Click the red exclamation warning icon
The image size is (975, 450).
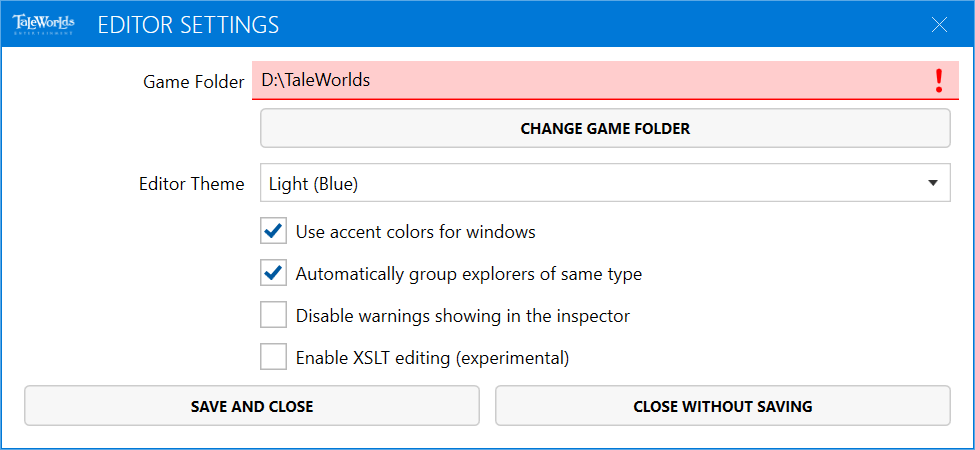pyautogui.click(x=939, y=81)
